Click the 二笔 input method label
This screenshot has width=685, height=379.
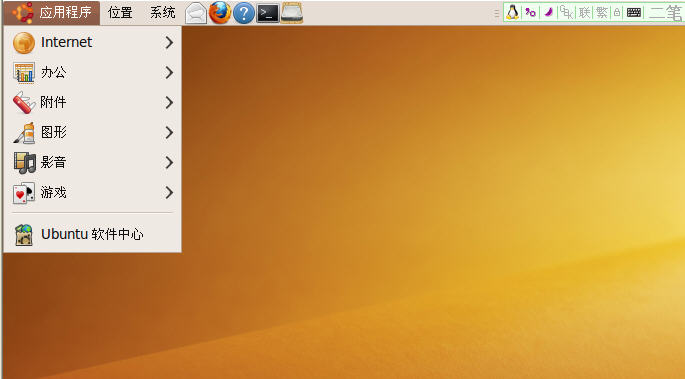click(666, 13)
